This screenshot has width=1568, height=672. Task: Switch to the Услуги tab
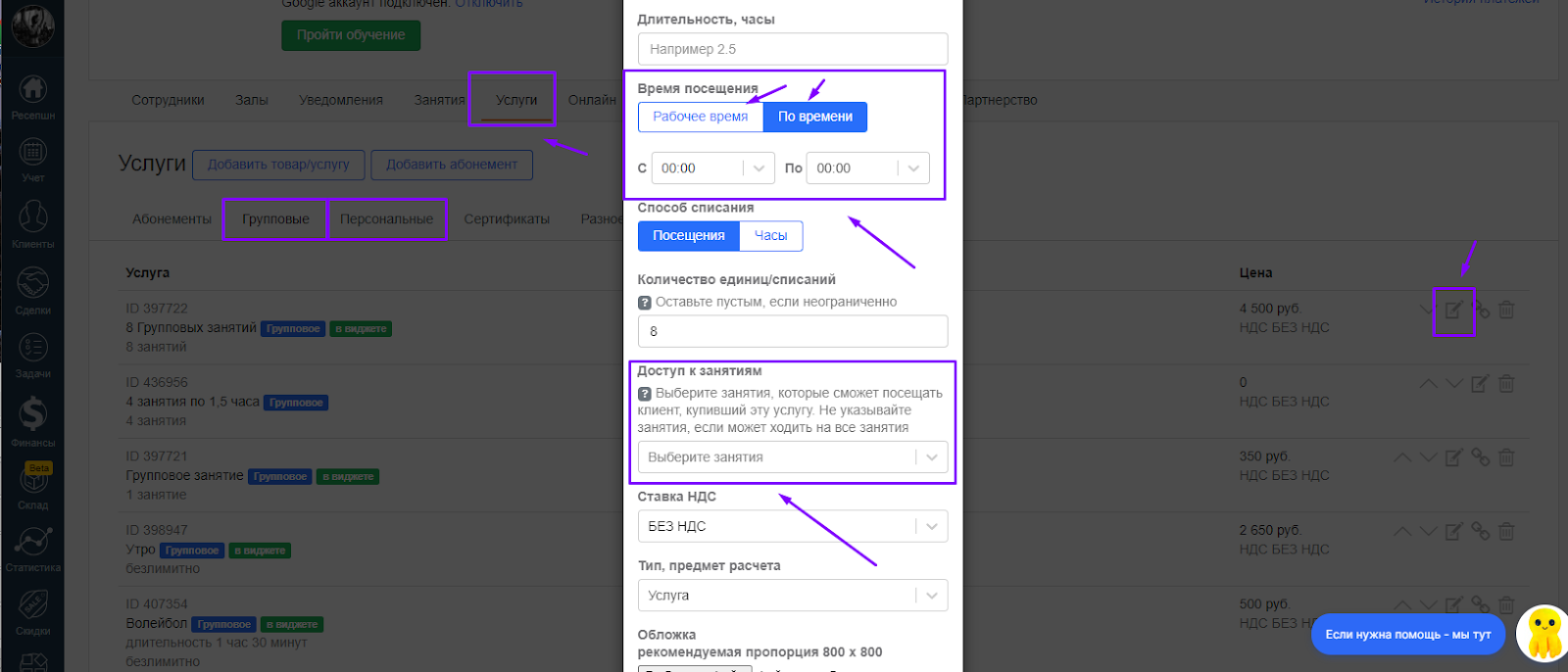[x=516, y=100]
